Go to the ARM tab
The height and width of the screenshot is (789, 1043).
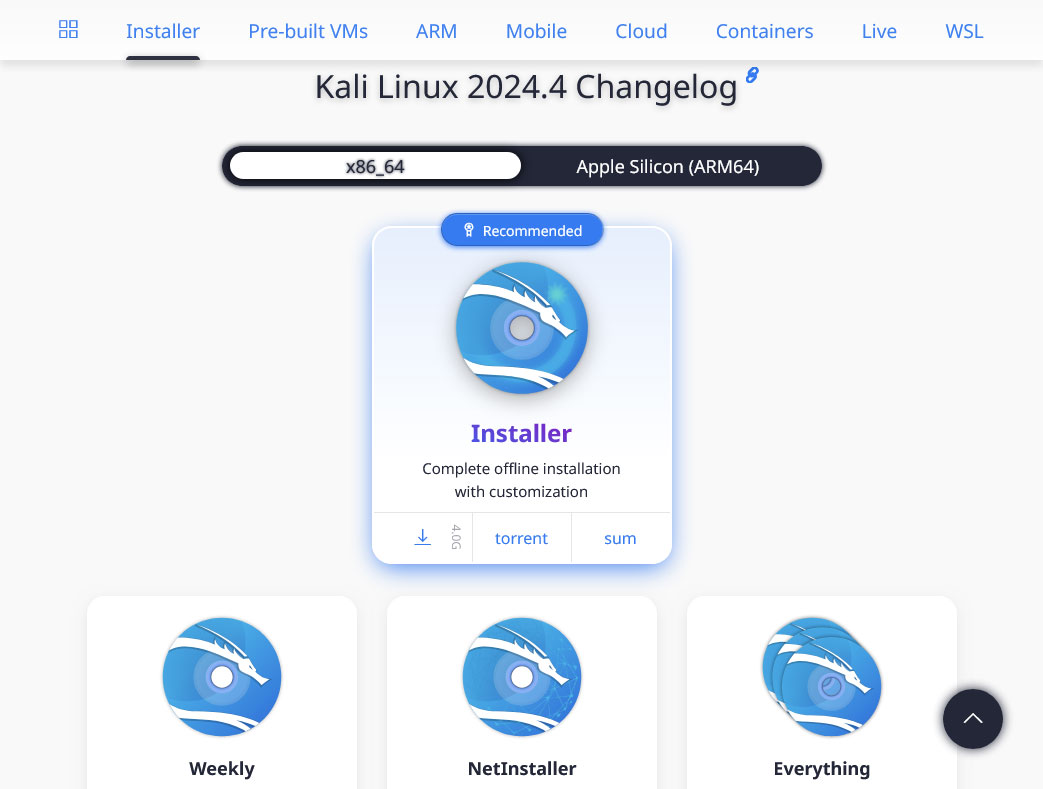[436, 31]
